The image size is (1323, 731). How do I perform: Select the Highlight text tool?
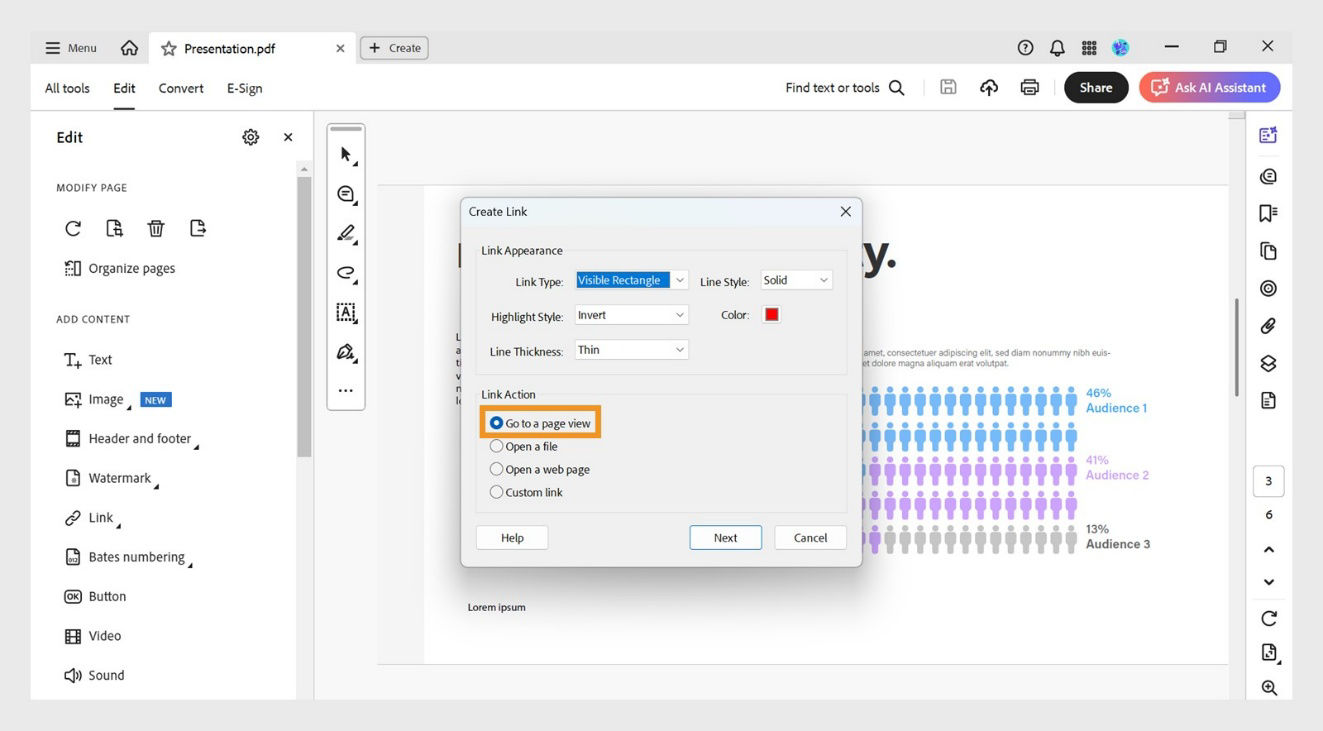pyautogui.click(x=345, y=233)
